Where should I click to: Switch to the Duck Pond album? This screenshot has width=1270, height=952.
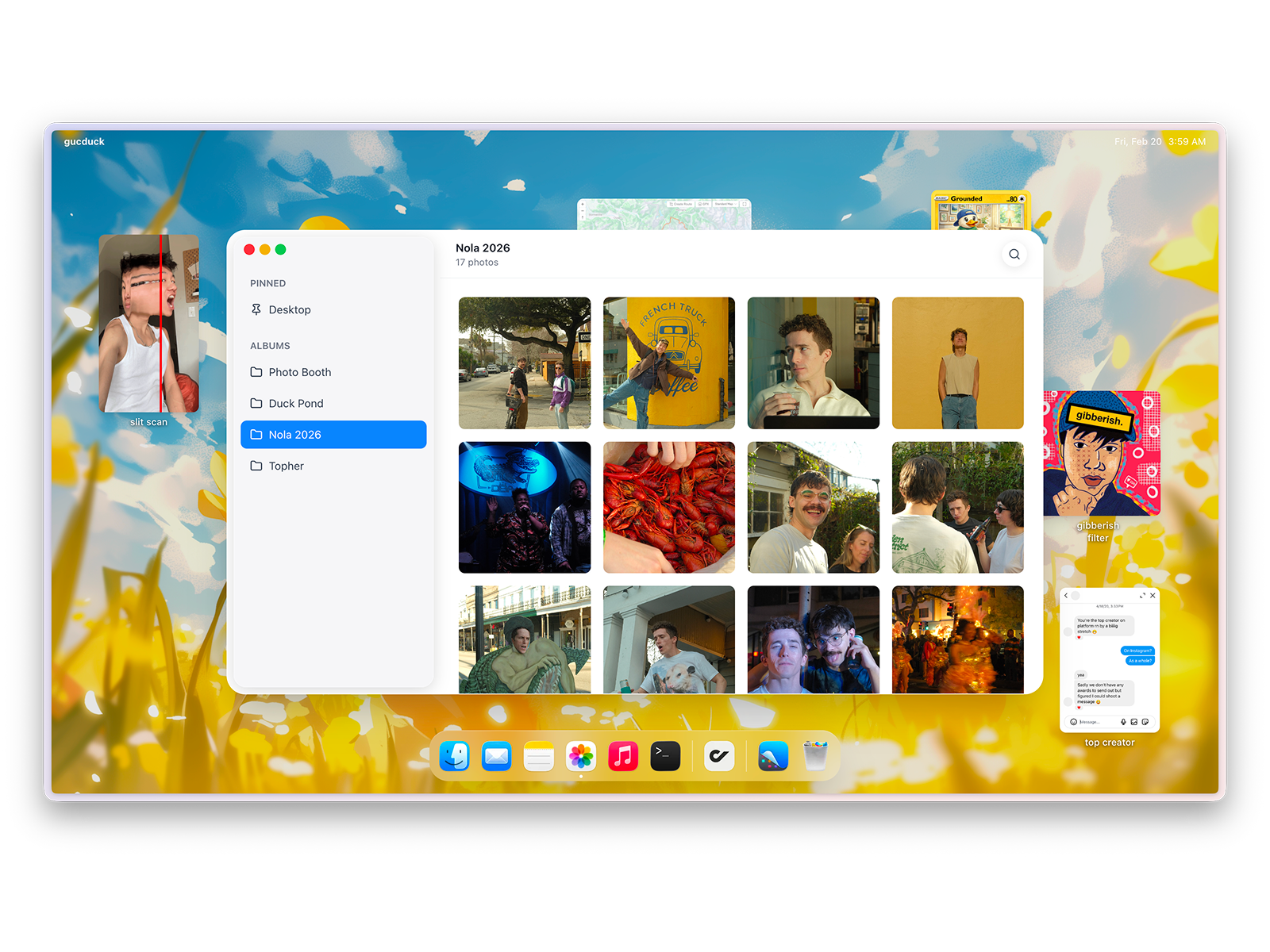click(x=295, y=404)
